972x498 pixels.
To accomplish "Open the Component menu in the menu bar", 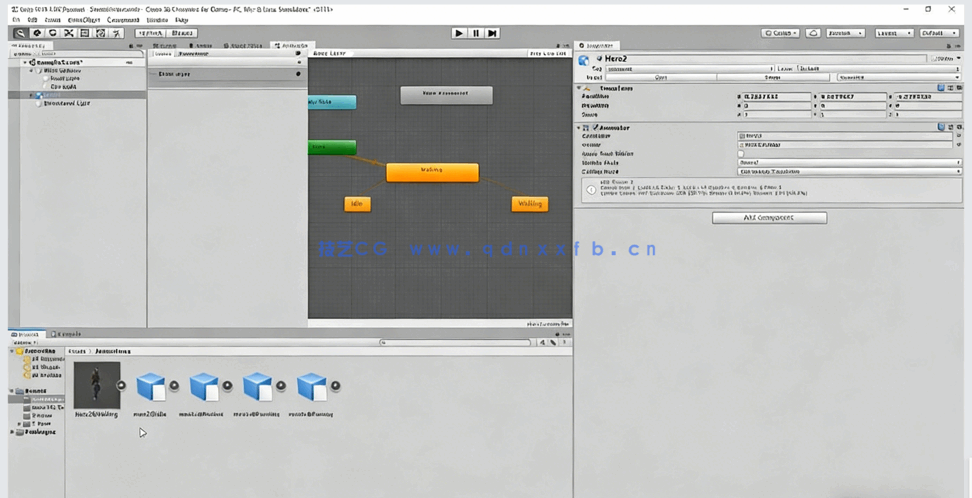I will click(123, 19).
